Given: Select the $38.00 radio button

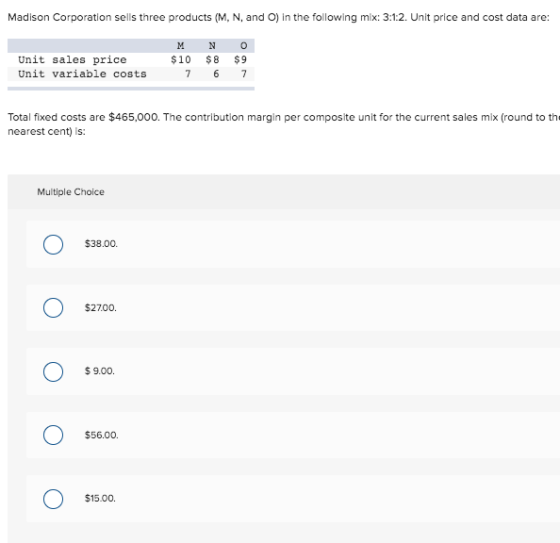Looking at the screenshot, I should click(53, 245).
